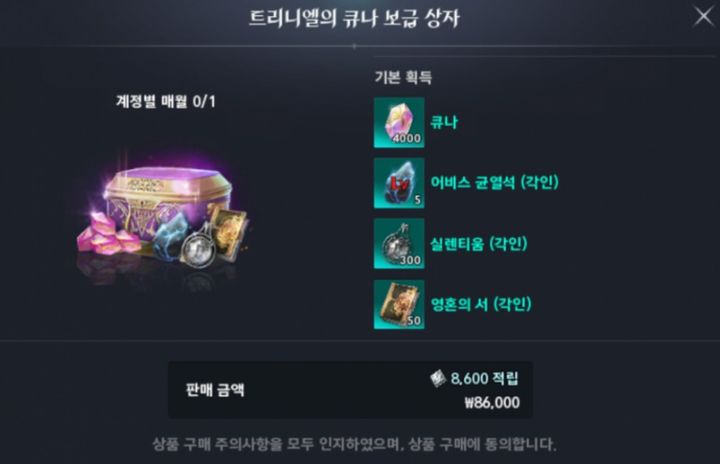Click the 실렌티움 (각인) item name
The image size is (720, 464).
coord(478,243)
